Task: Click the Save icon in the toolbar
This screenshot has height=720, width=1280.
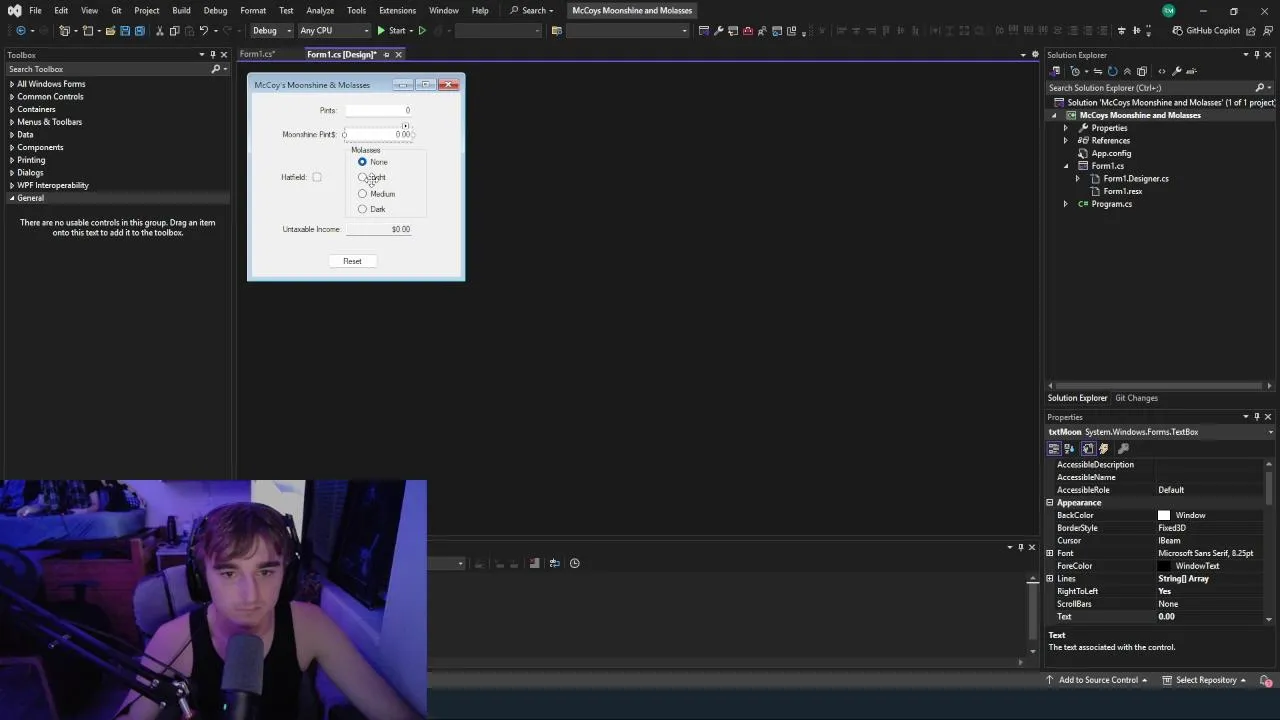Action: 125,31
